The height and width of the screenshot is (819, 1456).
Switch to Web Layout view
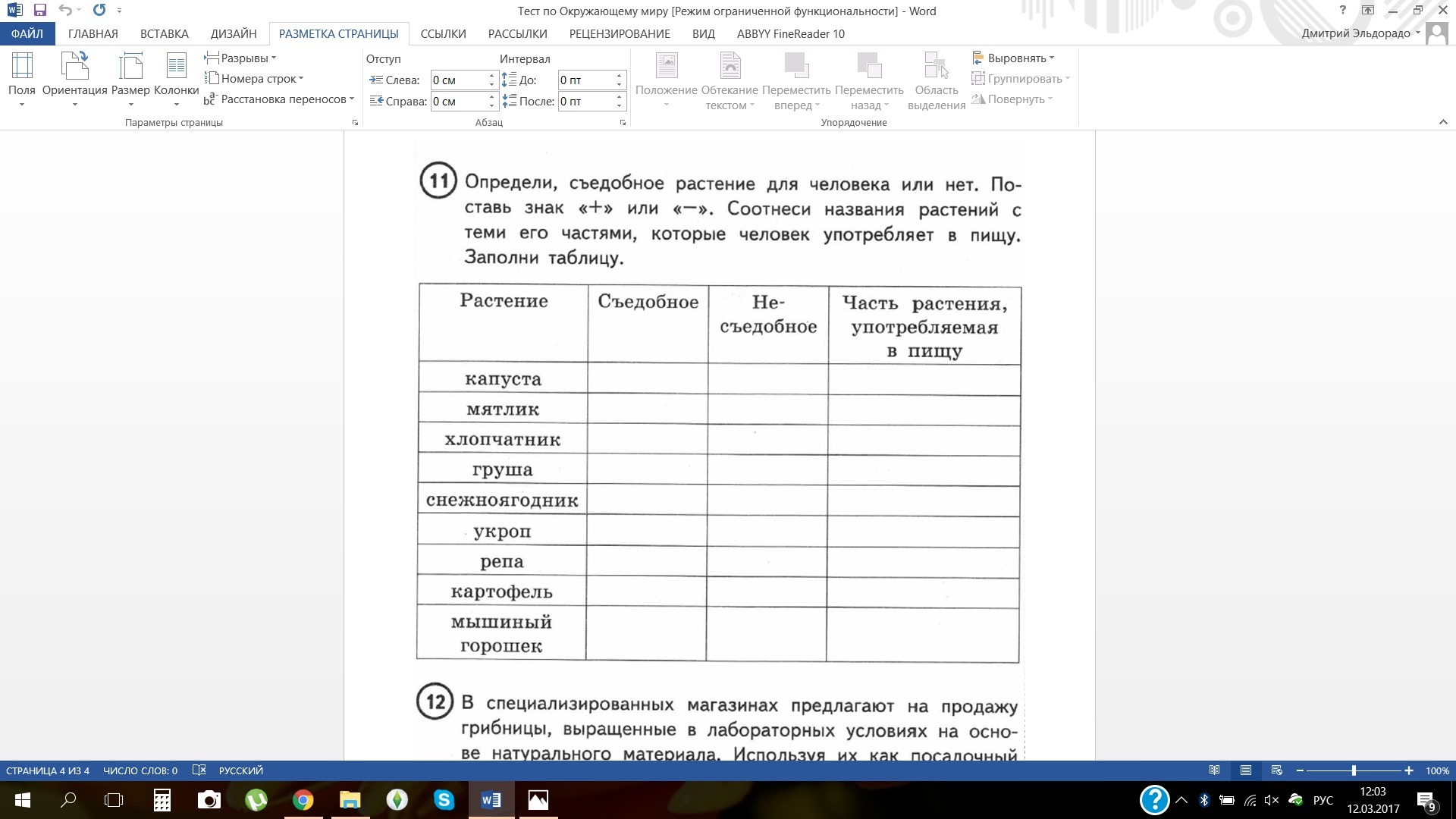[x=1276, y=770]
